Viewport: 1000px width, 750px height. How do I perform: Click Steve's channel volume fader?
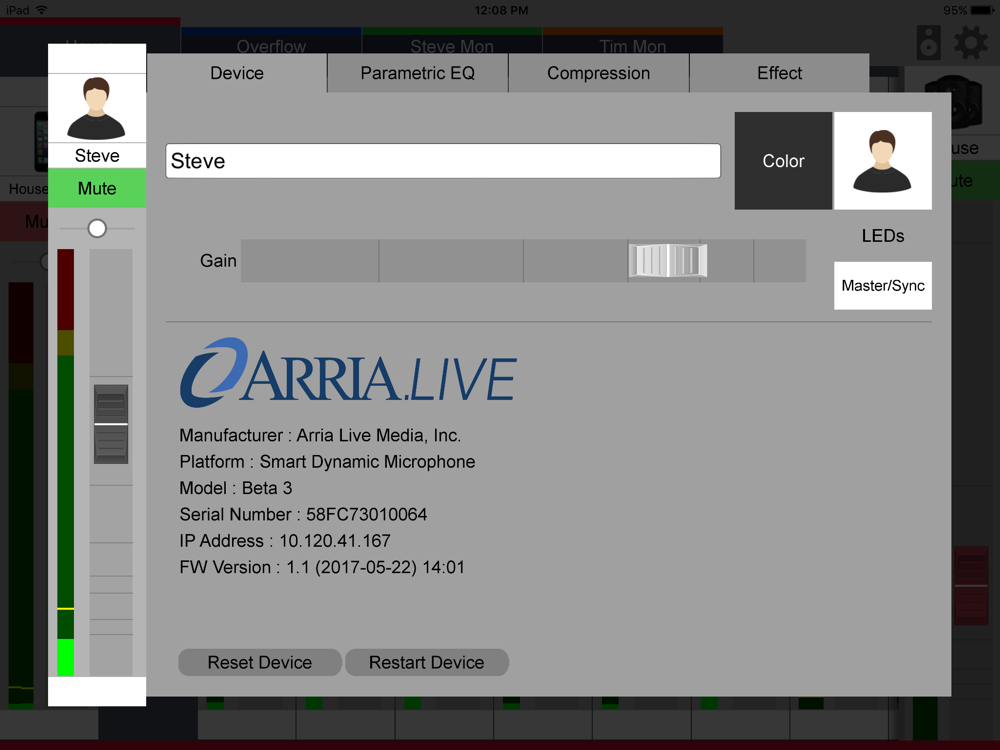click(111, 424)
